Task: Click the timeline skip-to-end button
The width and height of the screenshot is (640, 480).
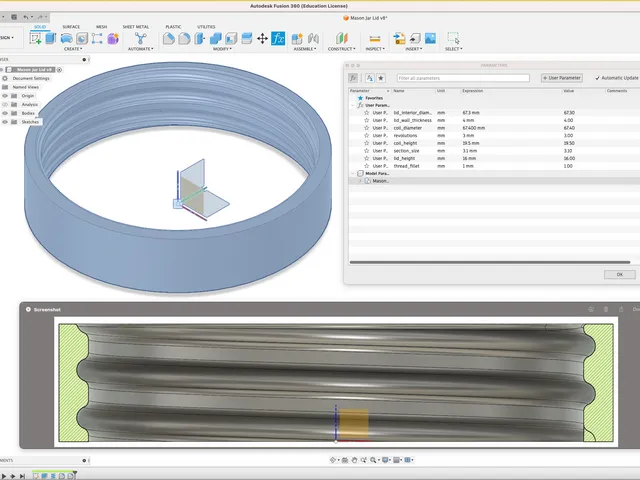Action: click(x=22, y=476)
